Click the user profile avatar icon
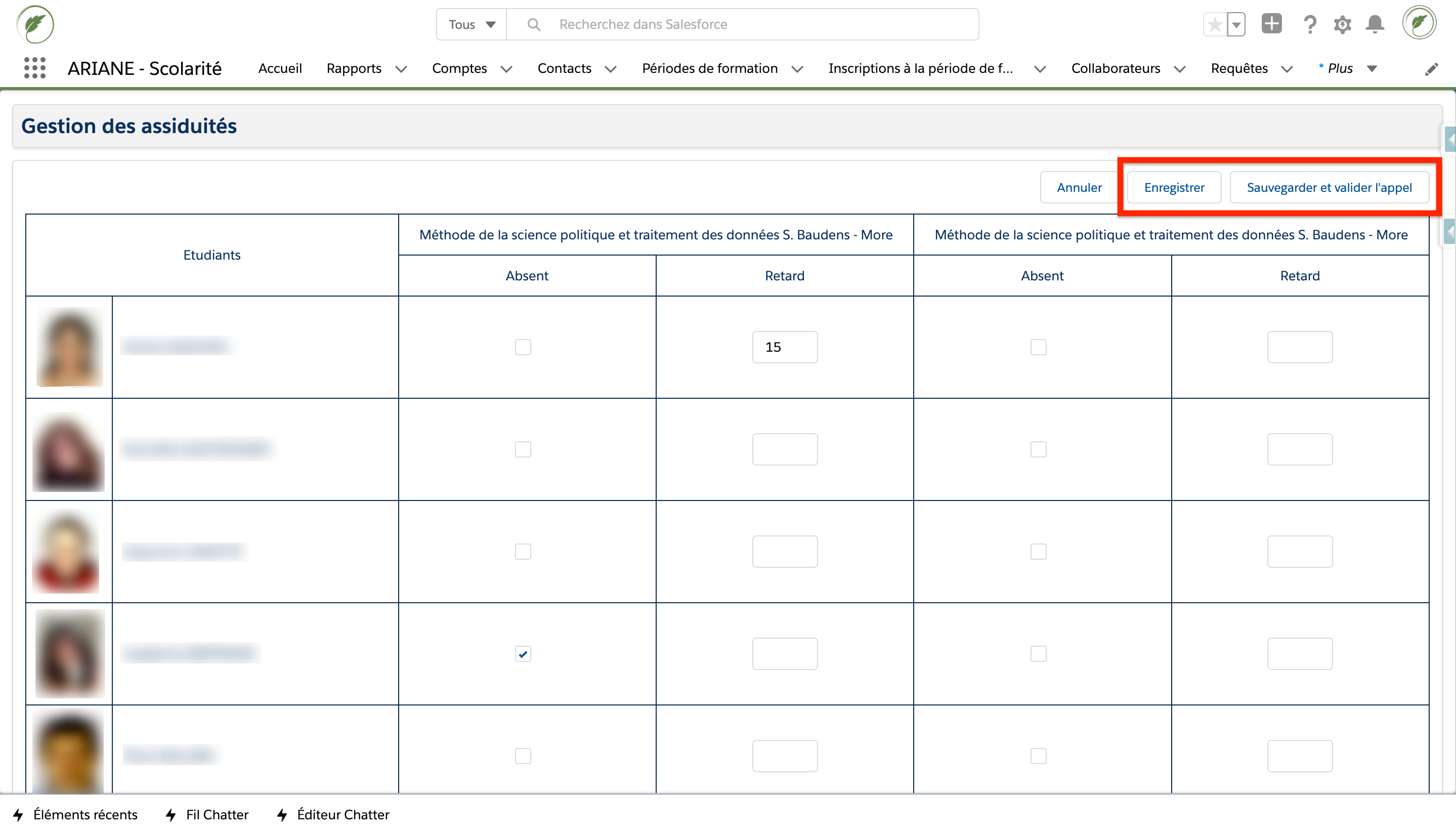 click(1419, 23)
